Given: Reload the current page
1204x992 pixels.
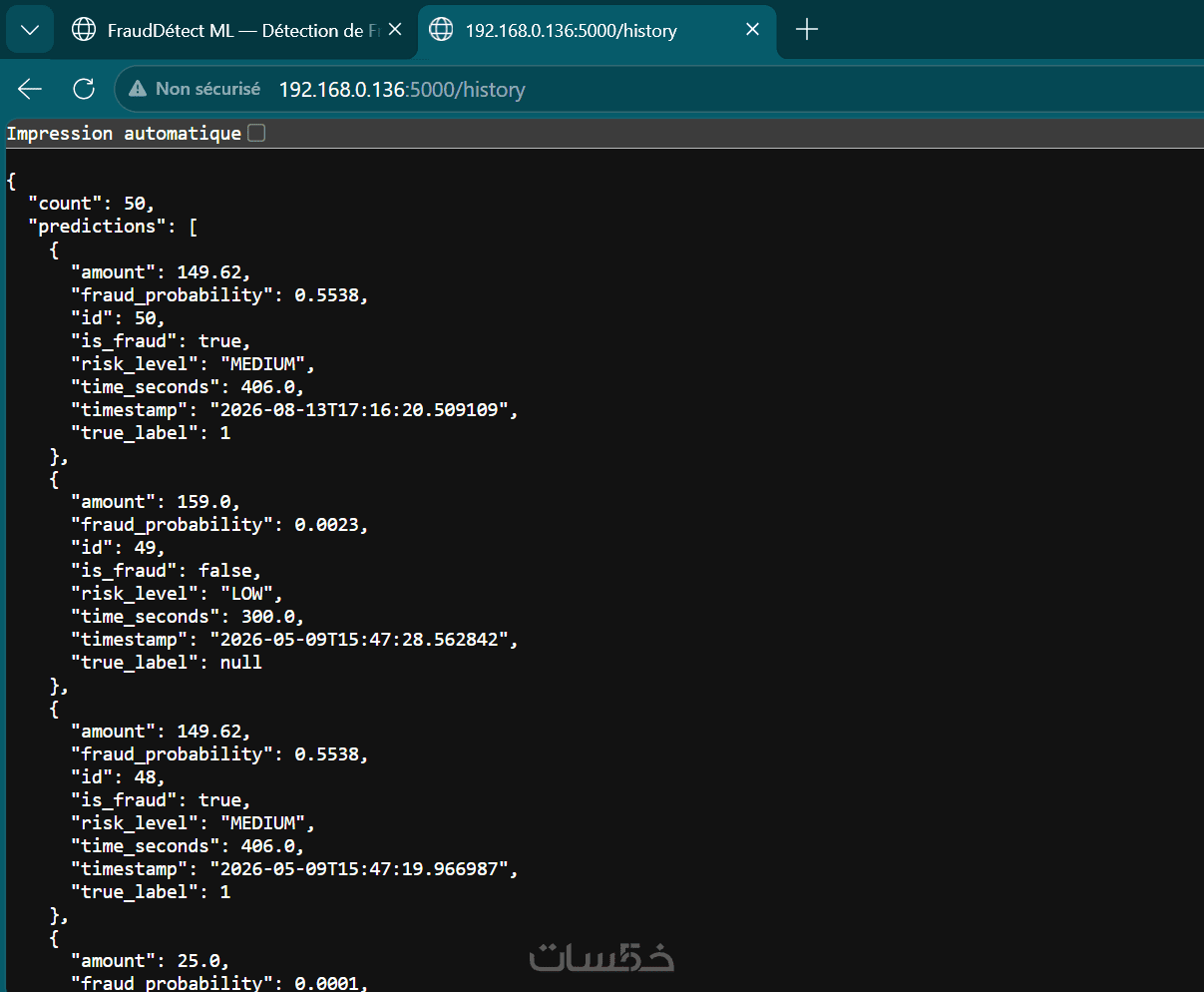Looking at the screenshot, I should pos(84,89).
